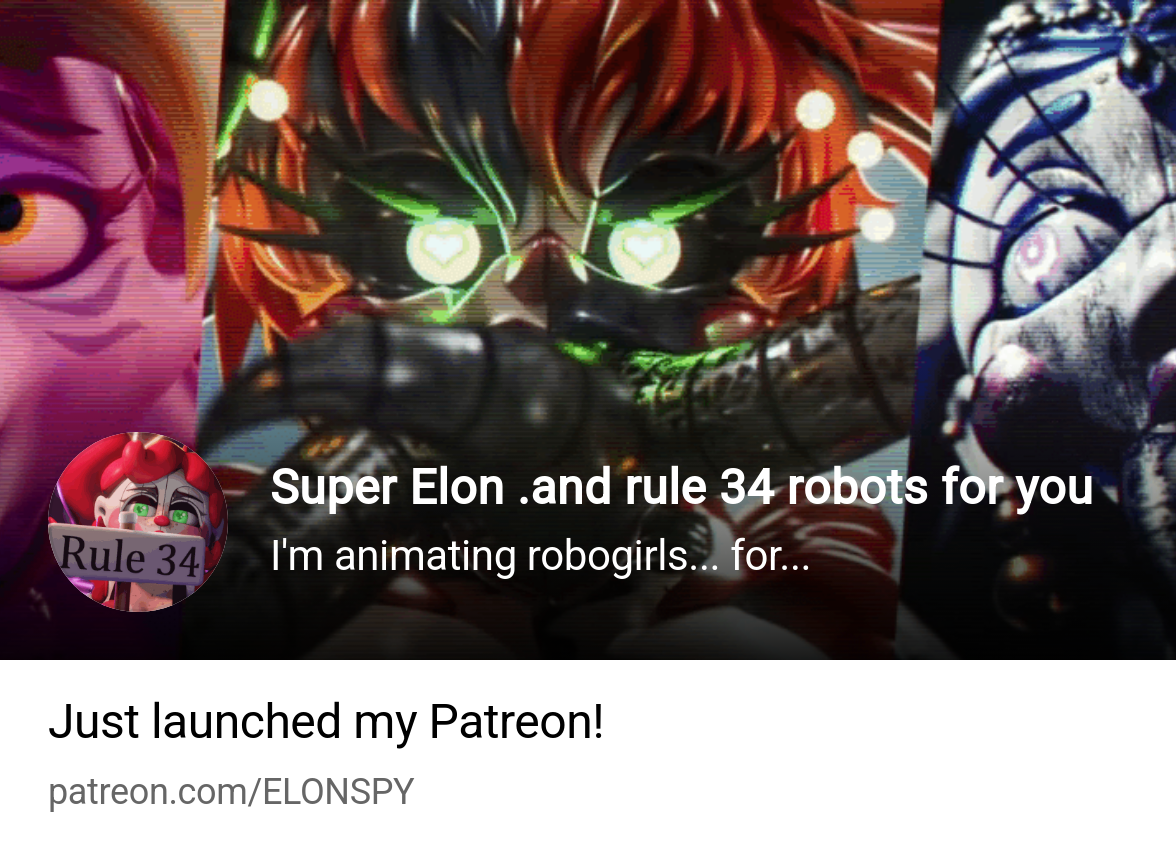This screenshot has width=1176, height=852.
Task: Open the 'Just launched my Patreon!' headline
Action: click(x=326, y=722)
